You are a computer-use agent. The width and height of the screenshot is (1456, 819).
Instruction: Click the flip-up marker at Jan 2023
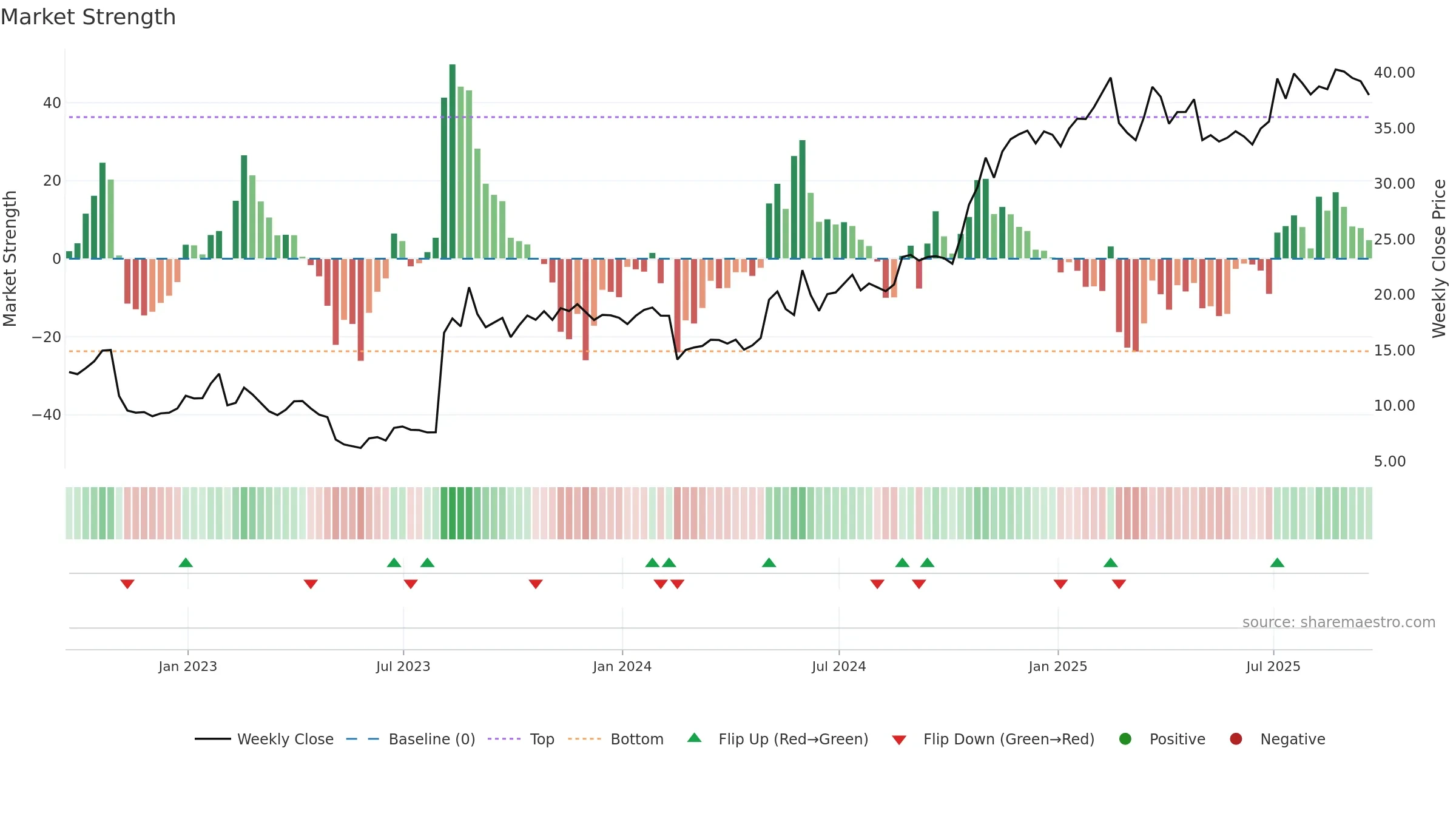click(x=186, y=562)
